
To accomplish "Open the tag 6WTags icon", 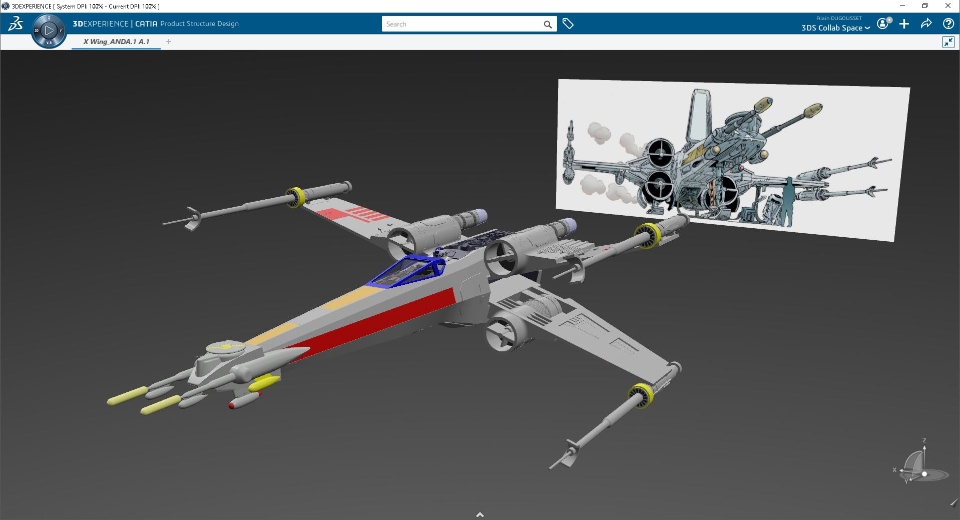I will (568, 24).
